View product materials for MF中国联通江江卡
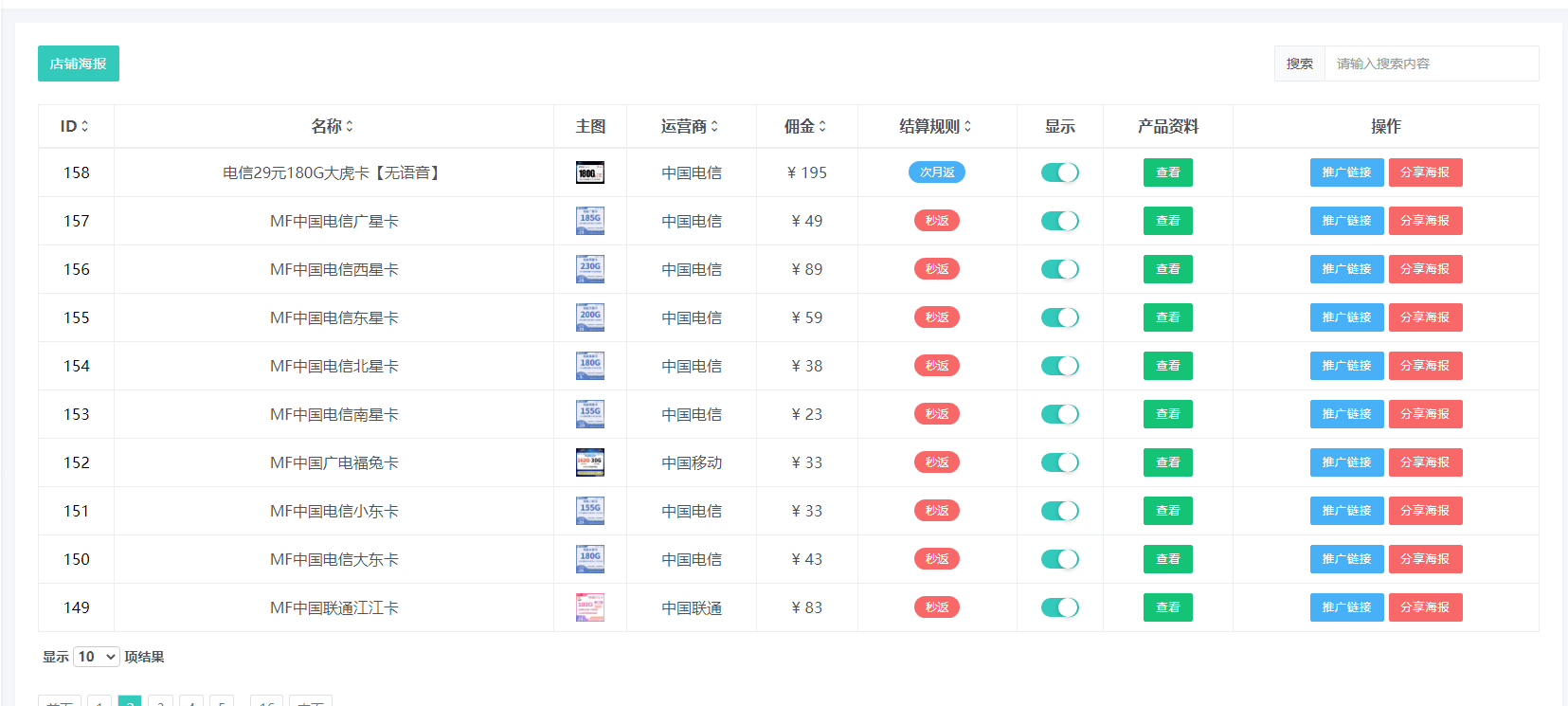This screenshot has width=1568, height=706. [x=1168, y=607]
